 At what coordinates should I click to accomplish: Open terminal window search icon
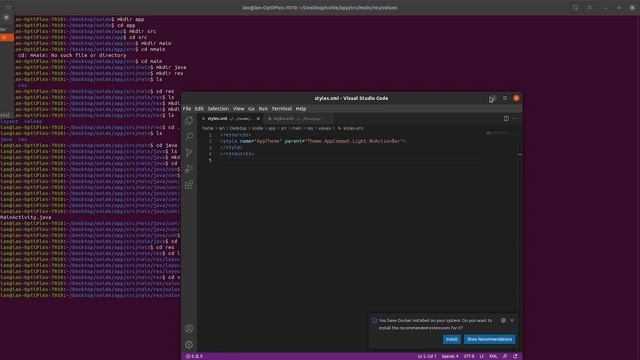pos(575,7)
